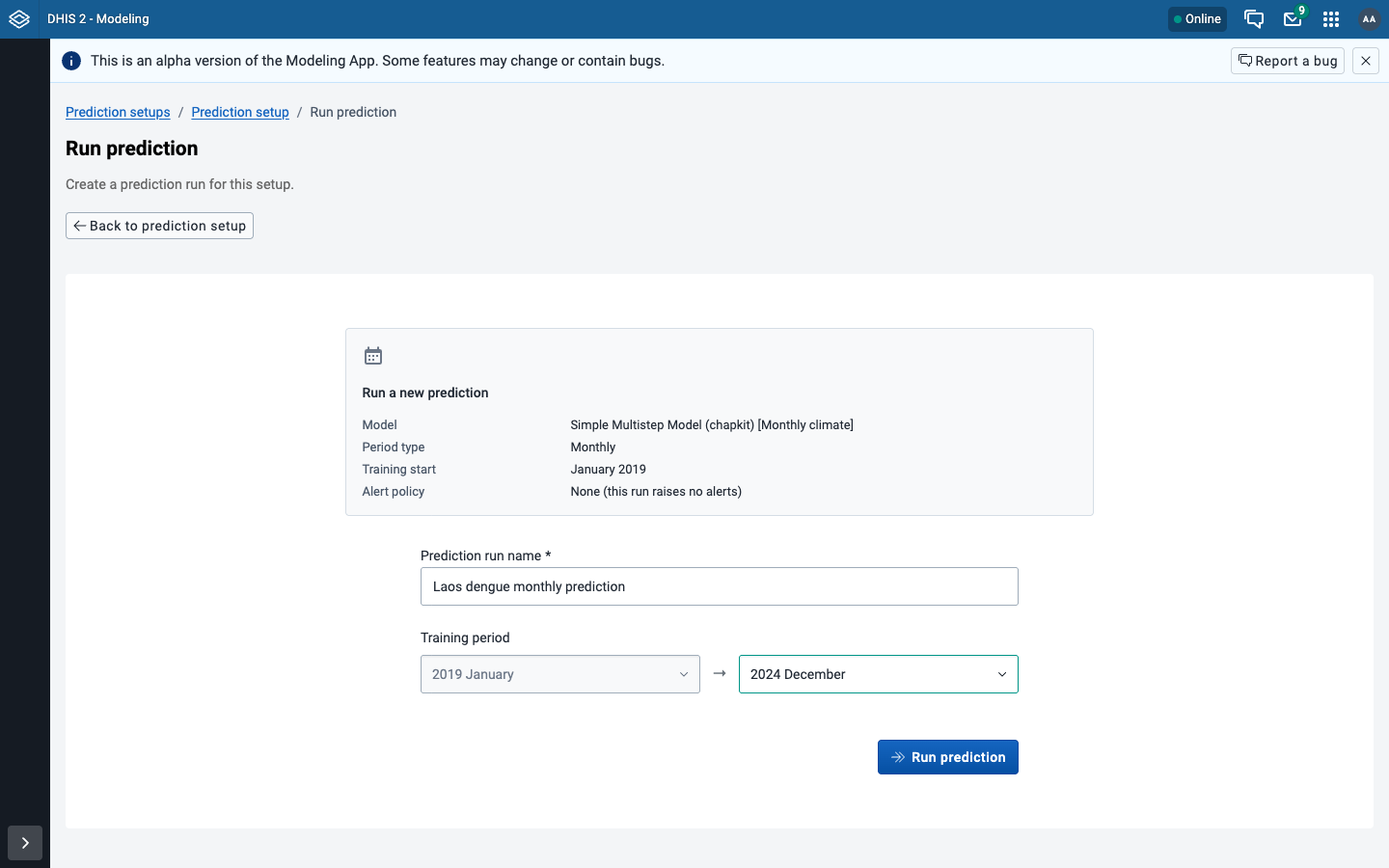Open the interpretations chat icon
Screen dimensions: 1389x868
tap(1254, 19)
